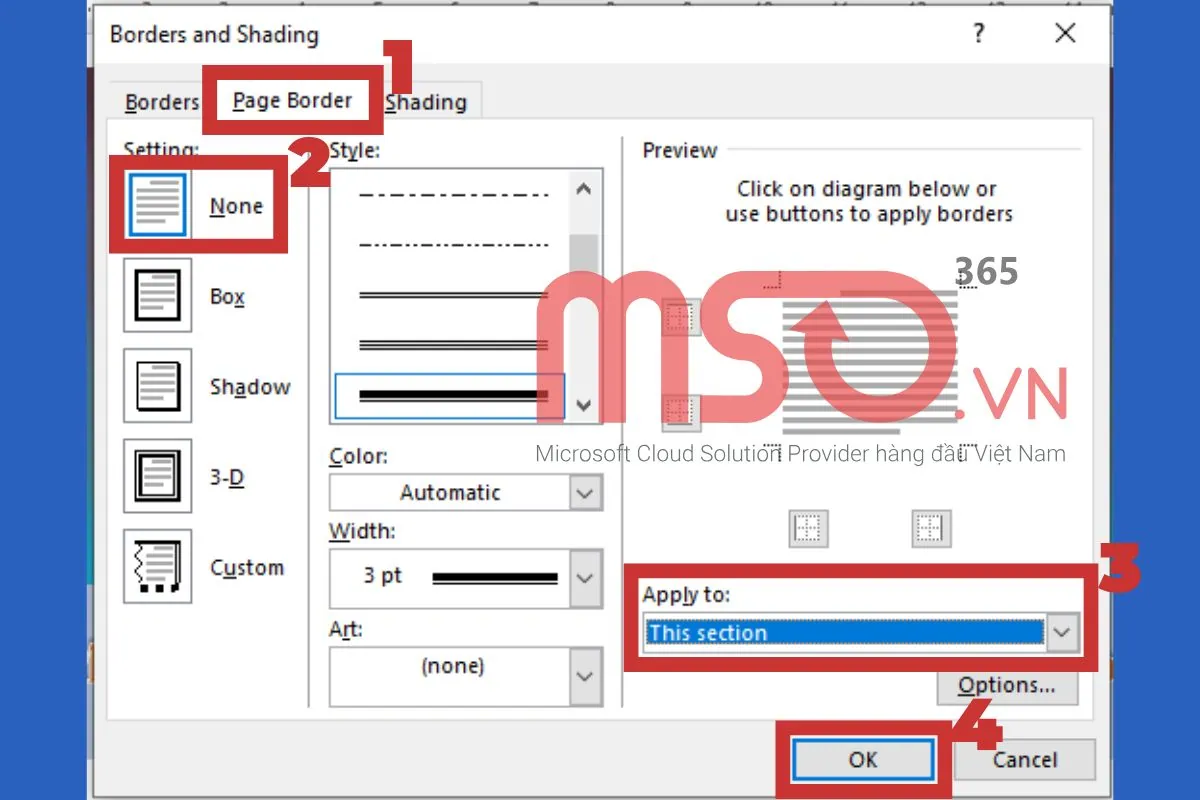Open the Shading tab
This screenshot has height=800, width=1200.
(x=426, y=103)
